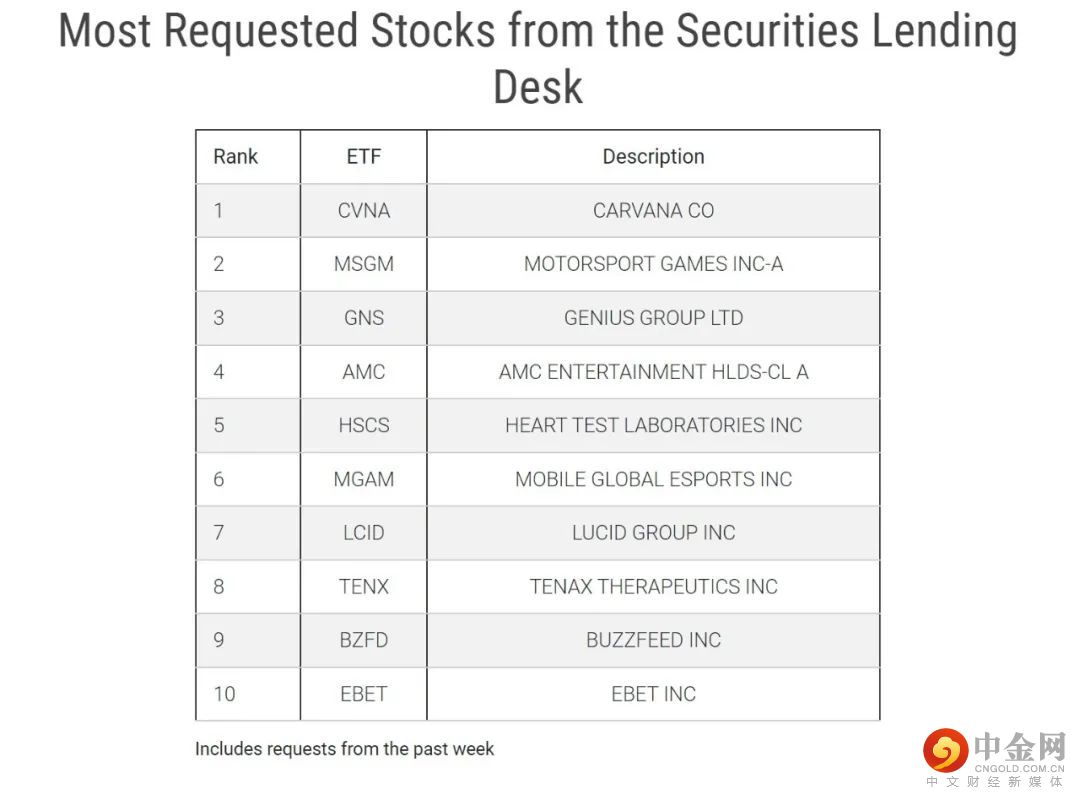Click the Rank column header

235,157
